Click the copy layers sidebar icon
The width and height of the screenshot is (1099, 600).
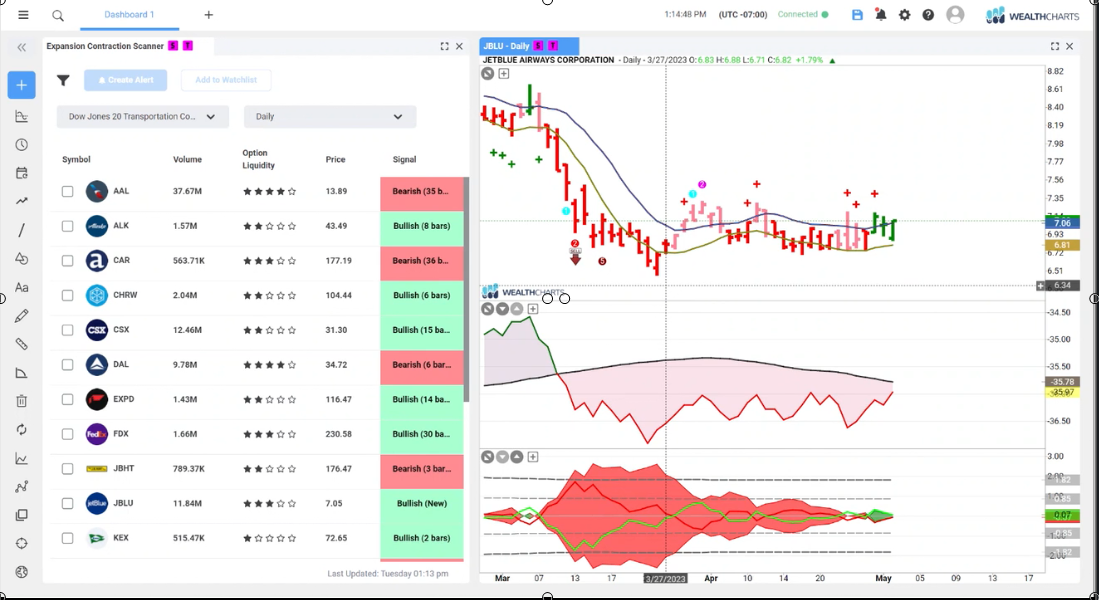click(22, 515)
